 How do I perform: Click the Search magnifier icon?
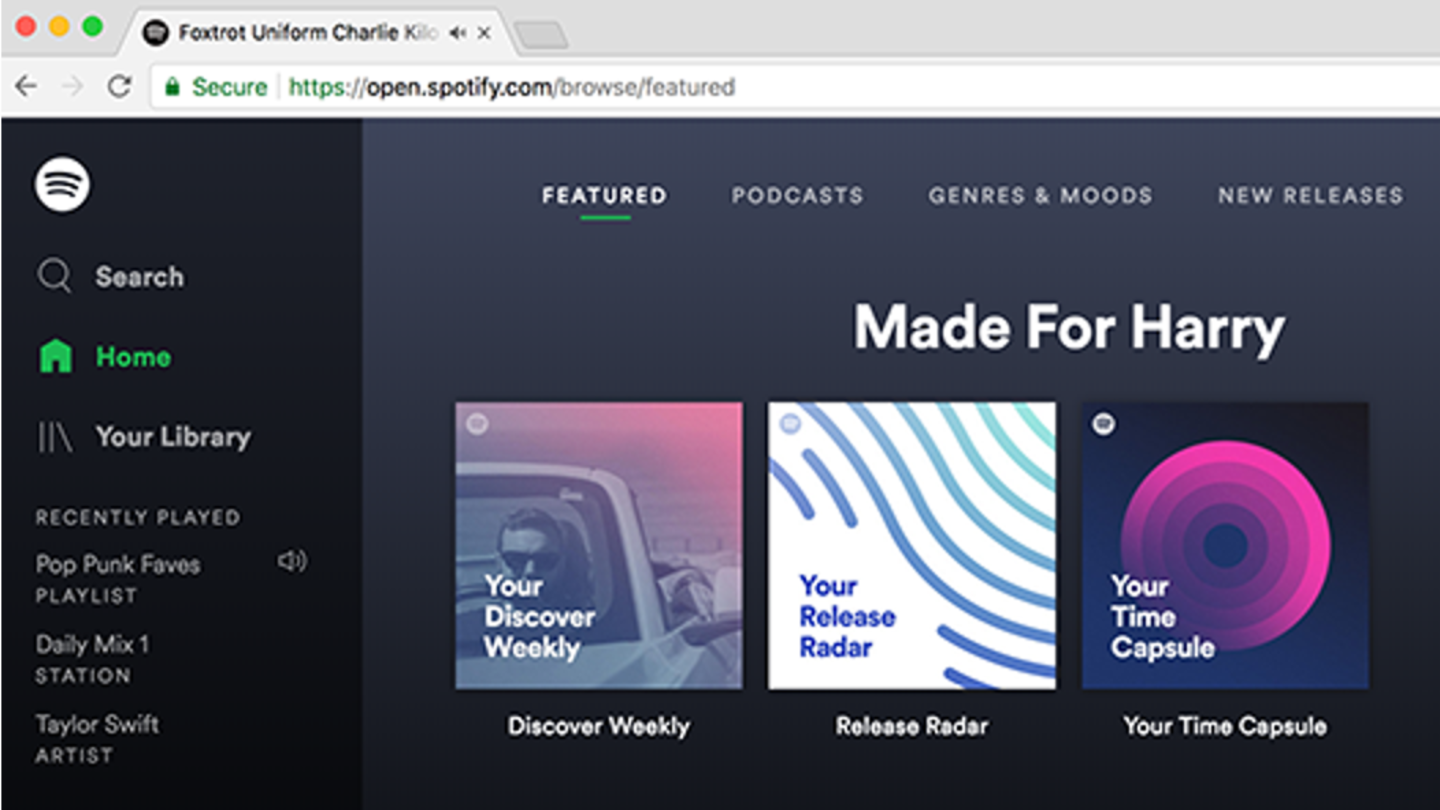[x=54, y=276]
